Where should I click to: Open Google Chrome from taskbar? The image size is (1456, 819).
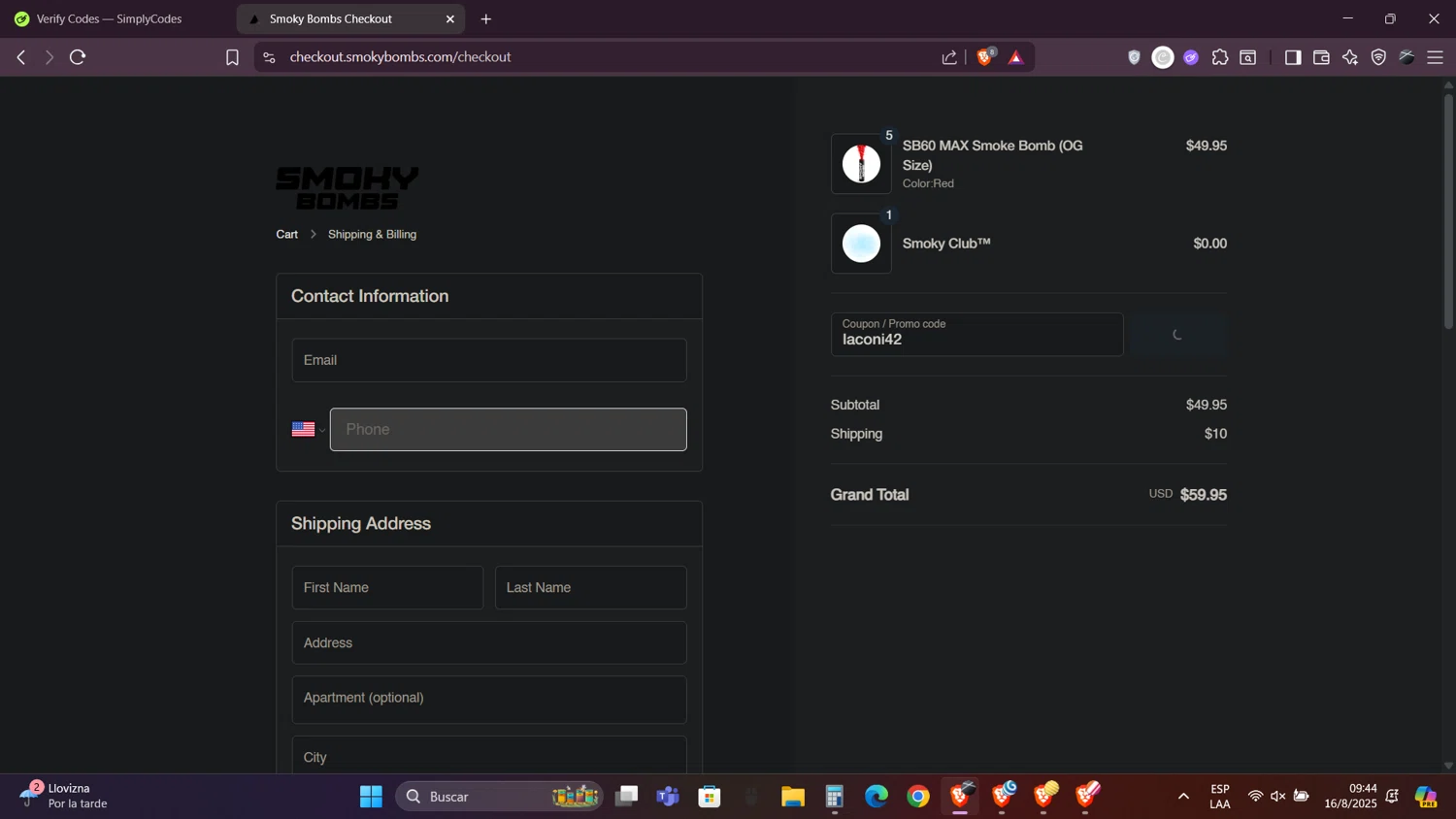918,797
